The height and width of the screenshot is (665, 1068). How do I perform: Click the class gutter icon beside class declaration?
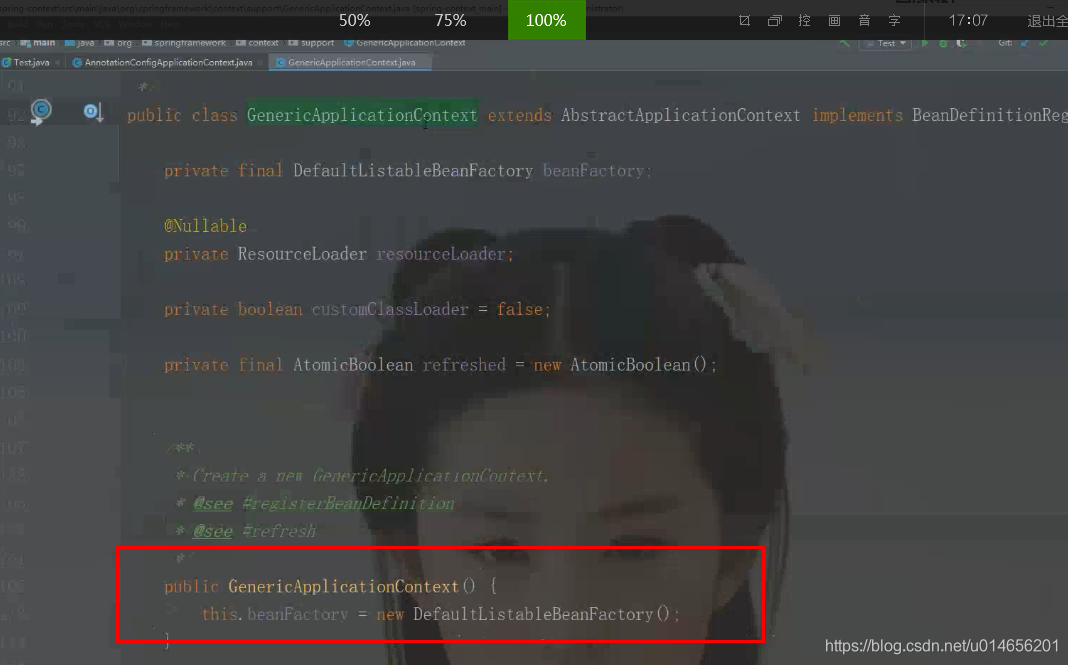[x=41, y=111]
